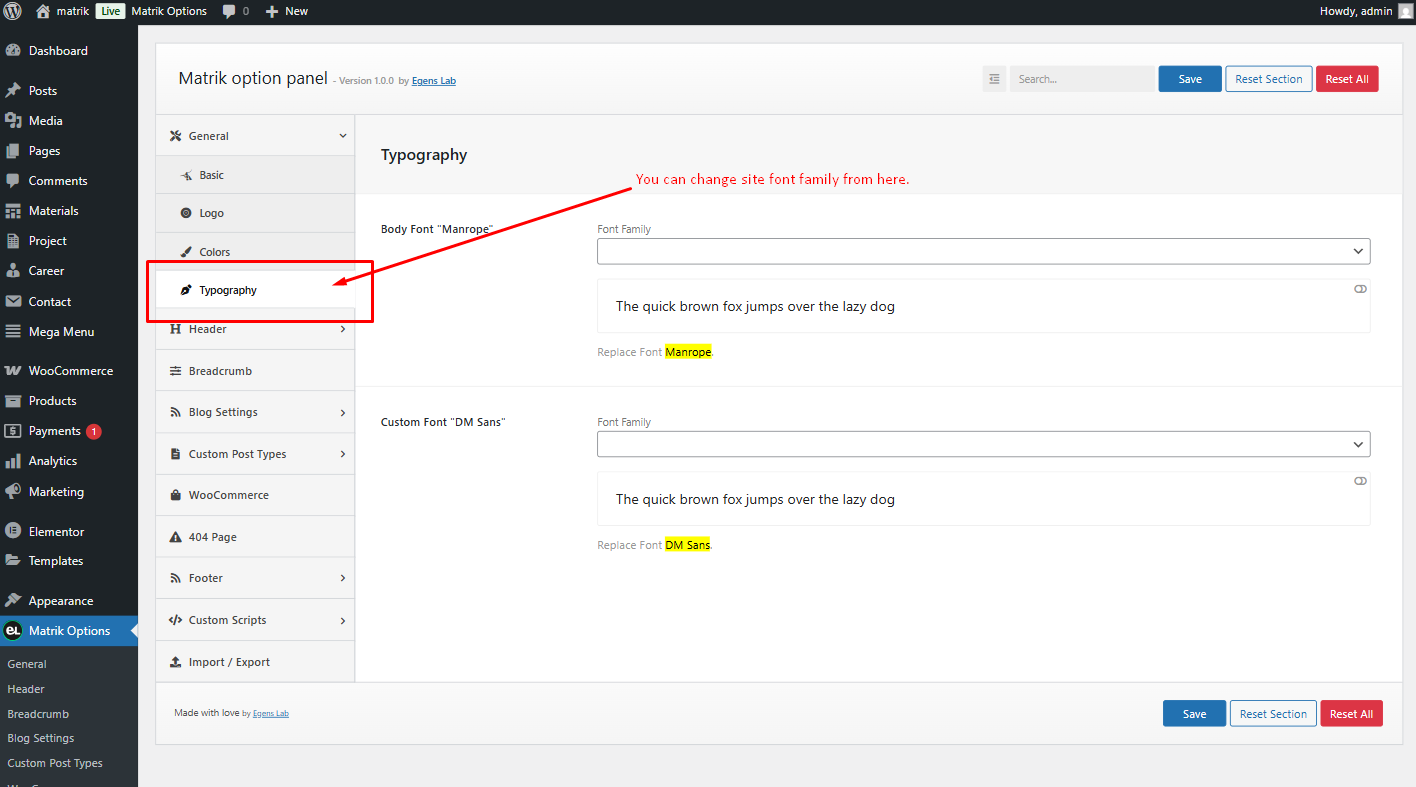1416x787 pixels.
Task: Click the Materials grid icon
Action: [13, 210]
